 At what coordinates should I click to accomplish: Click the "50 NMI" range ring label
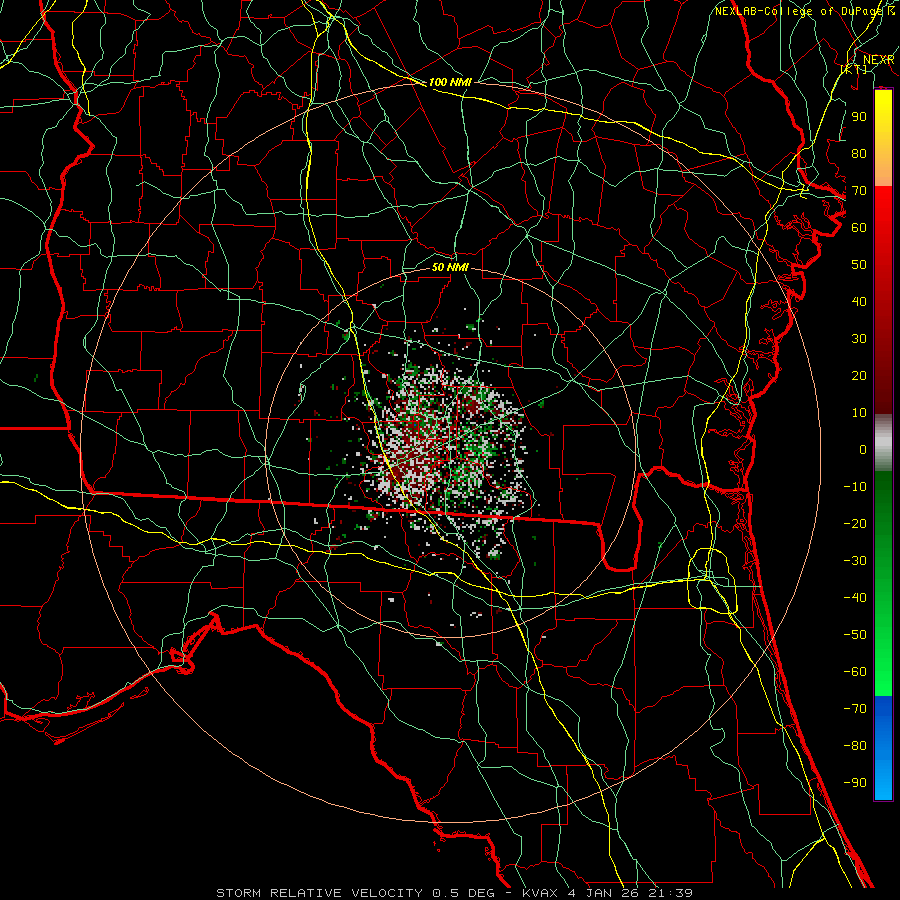click(x=450, y=267)
